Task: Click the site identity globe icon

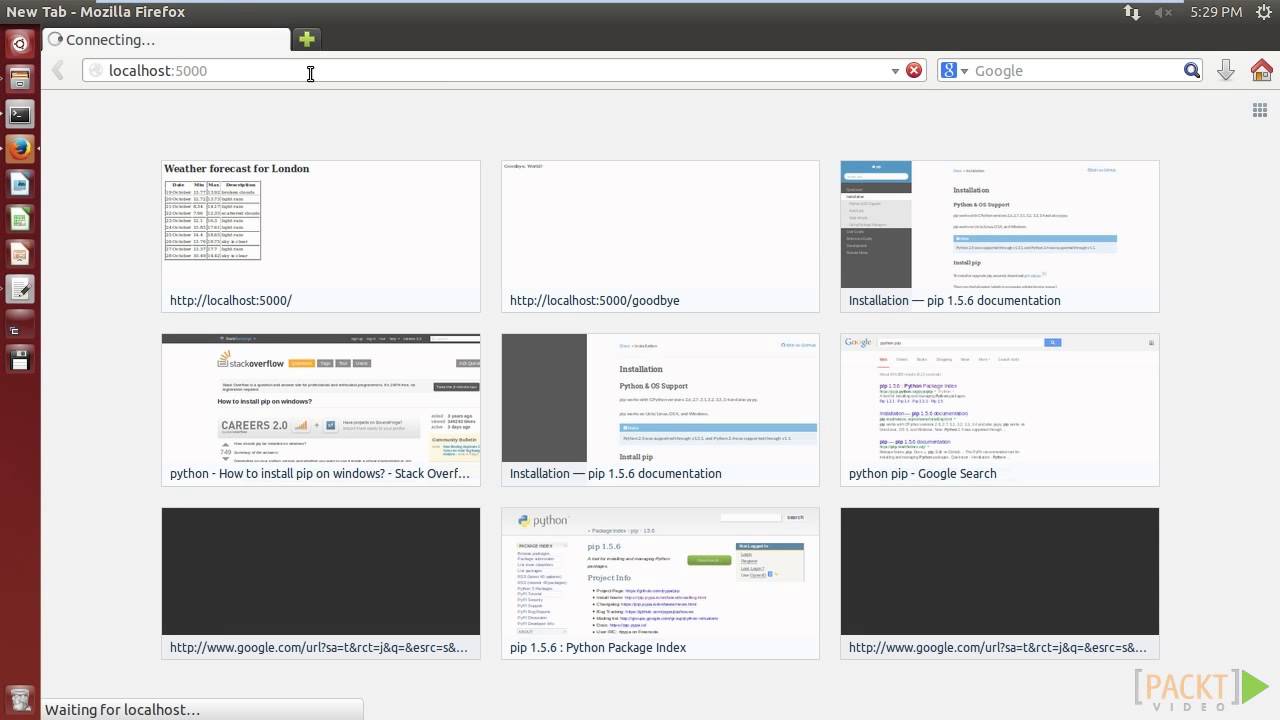Action: tap(96, 70)
